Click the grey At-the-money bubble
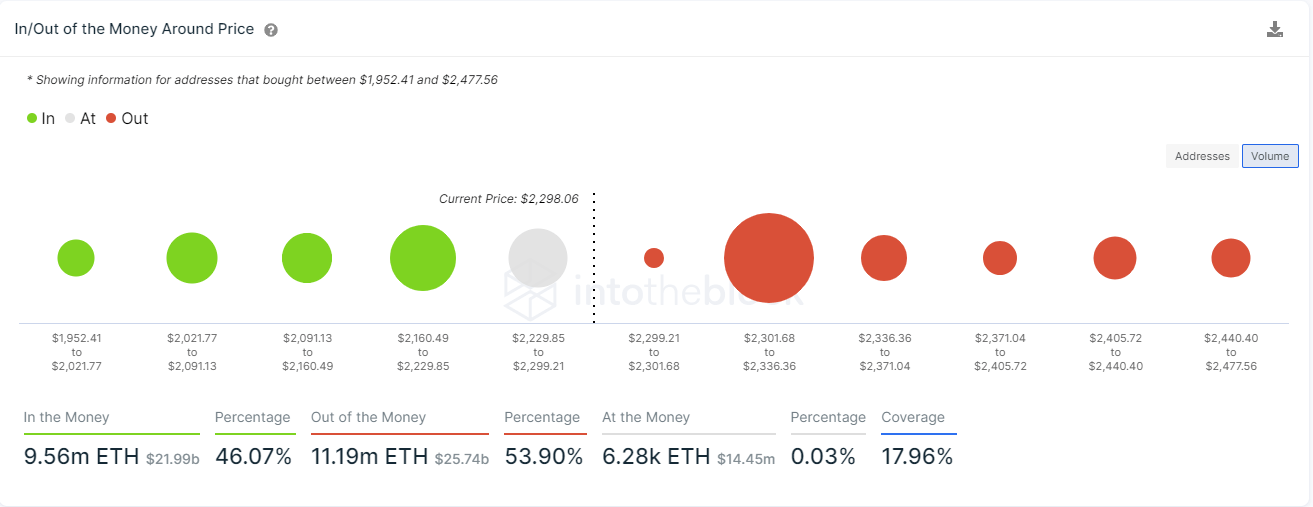 pos(538,258)
